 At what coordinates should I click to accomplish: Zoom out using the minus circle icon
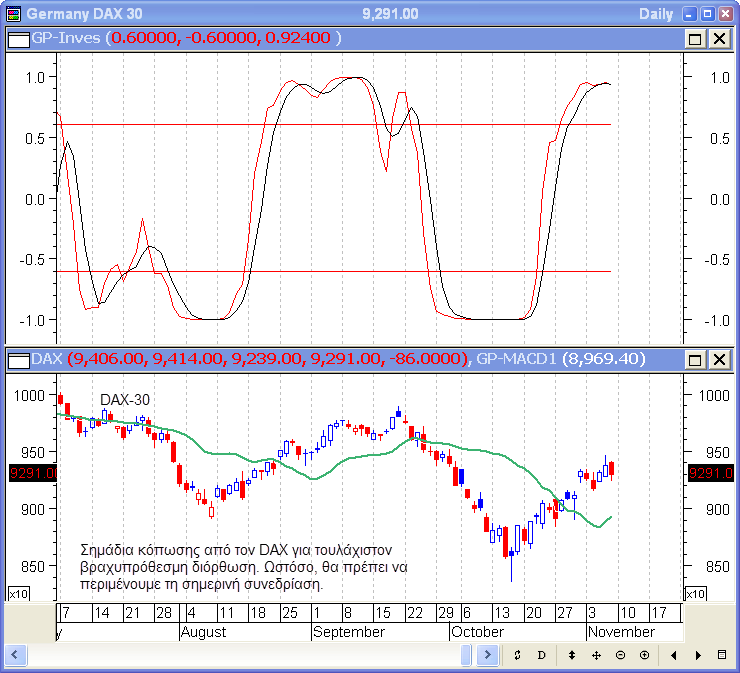(620, 655)
